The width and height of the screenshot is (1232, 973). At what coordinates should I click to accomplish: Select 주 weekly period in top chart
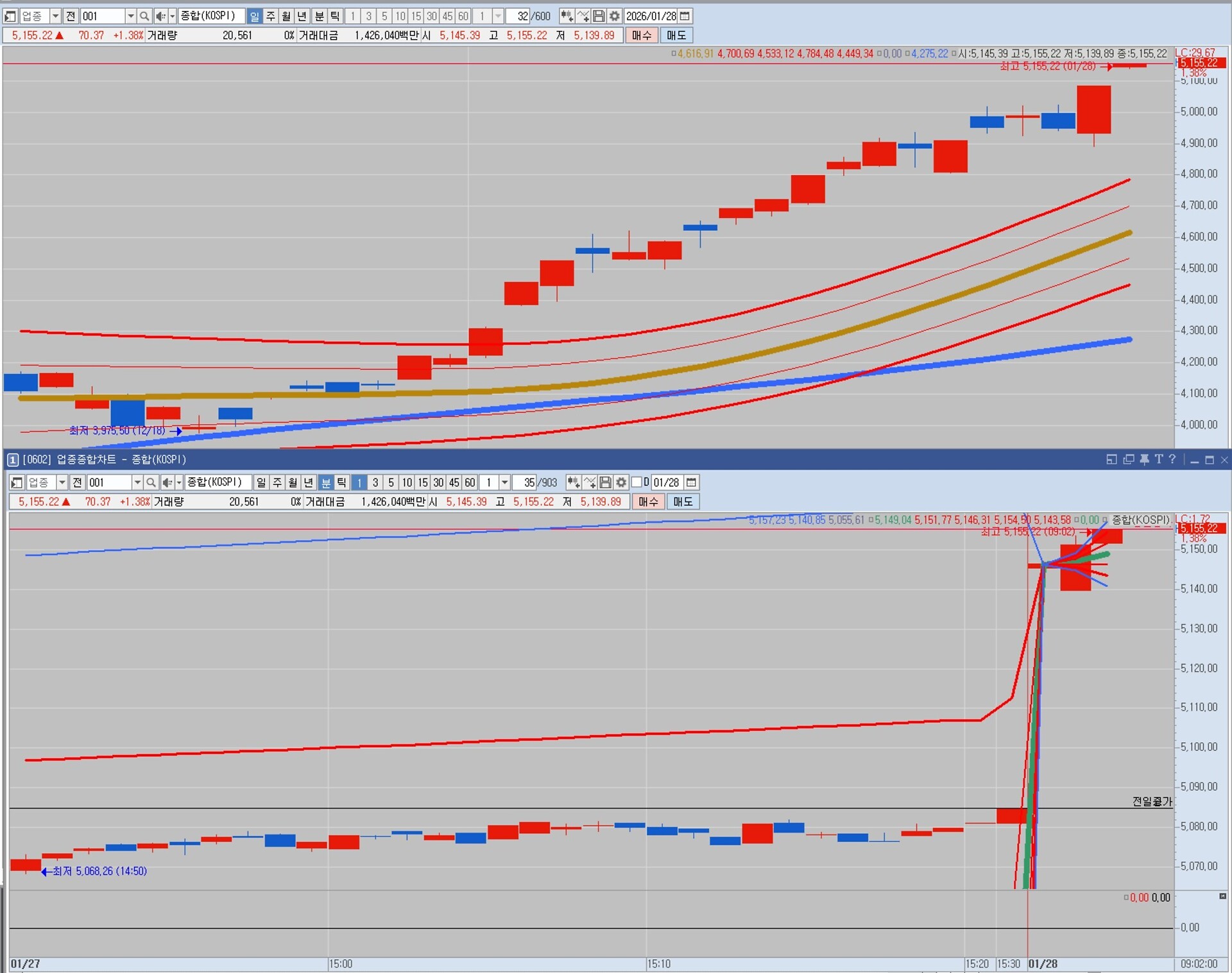270,16
